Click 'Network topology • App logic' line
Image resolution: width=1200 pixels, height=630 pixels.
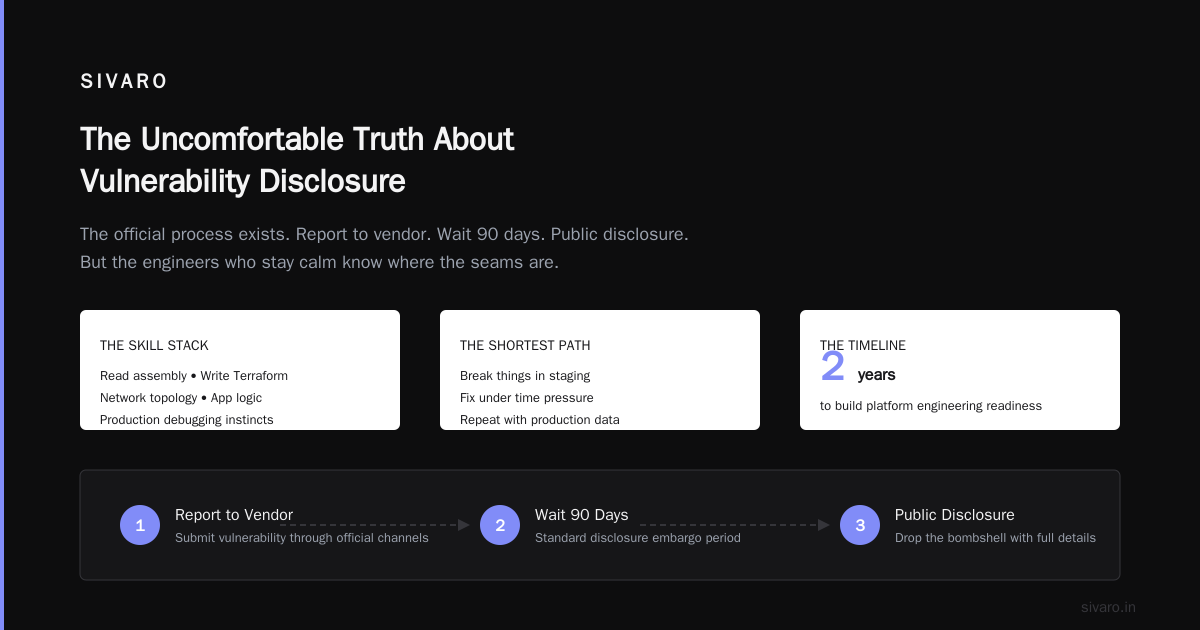click(181, 398)
